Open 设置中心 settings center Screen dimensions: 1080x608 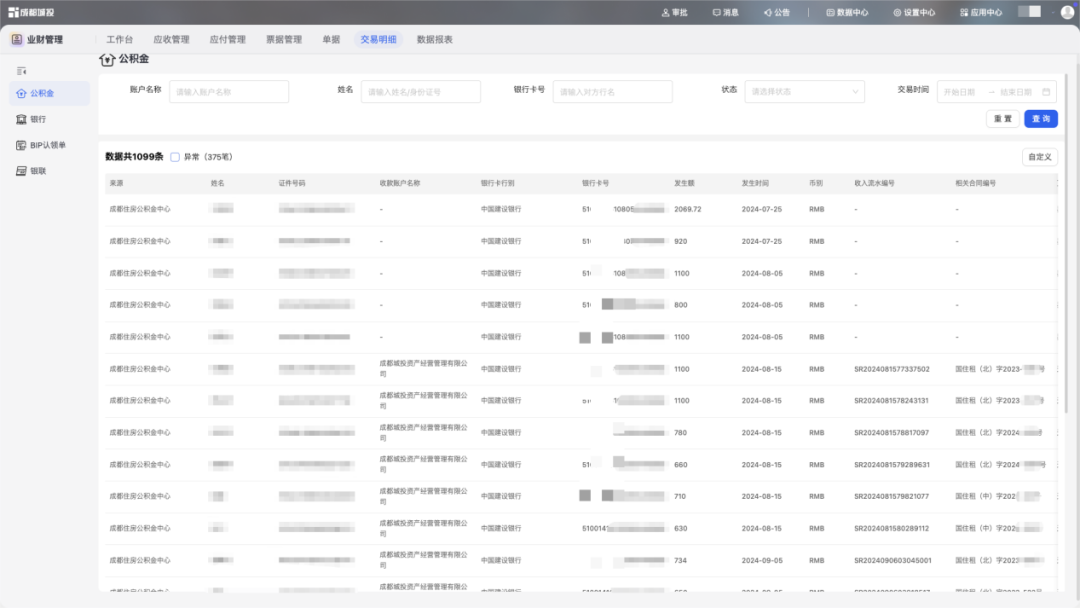[913, 12]
